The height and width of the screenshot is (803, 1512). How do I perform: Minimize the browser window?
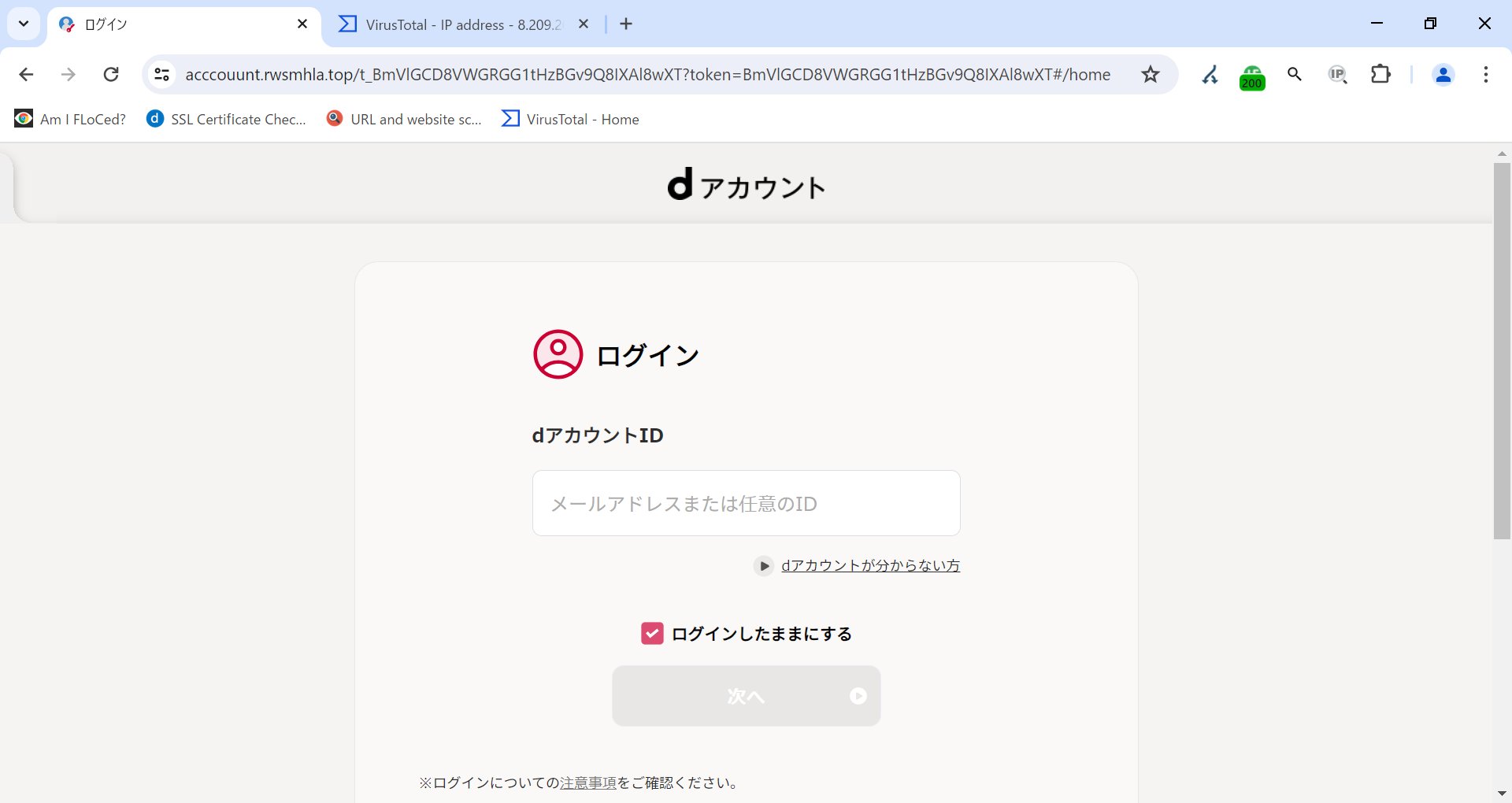click(1377, 24)
